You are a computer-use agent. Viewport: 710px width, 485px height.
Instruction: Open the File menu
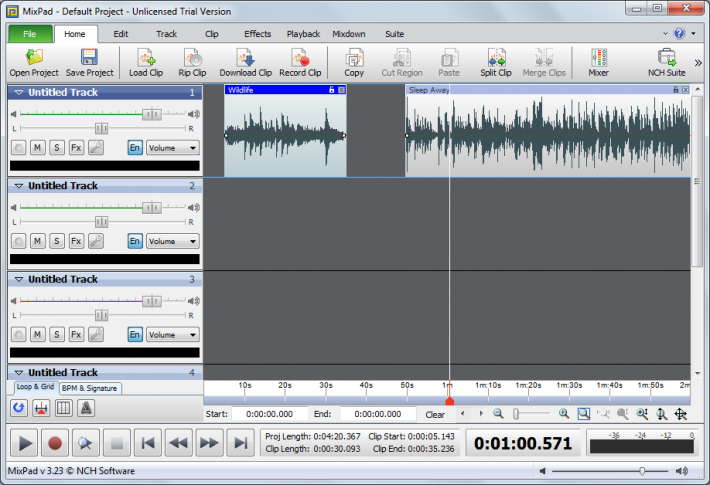coord(30,34)
